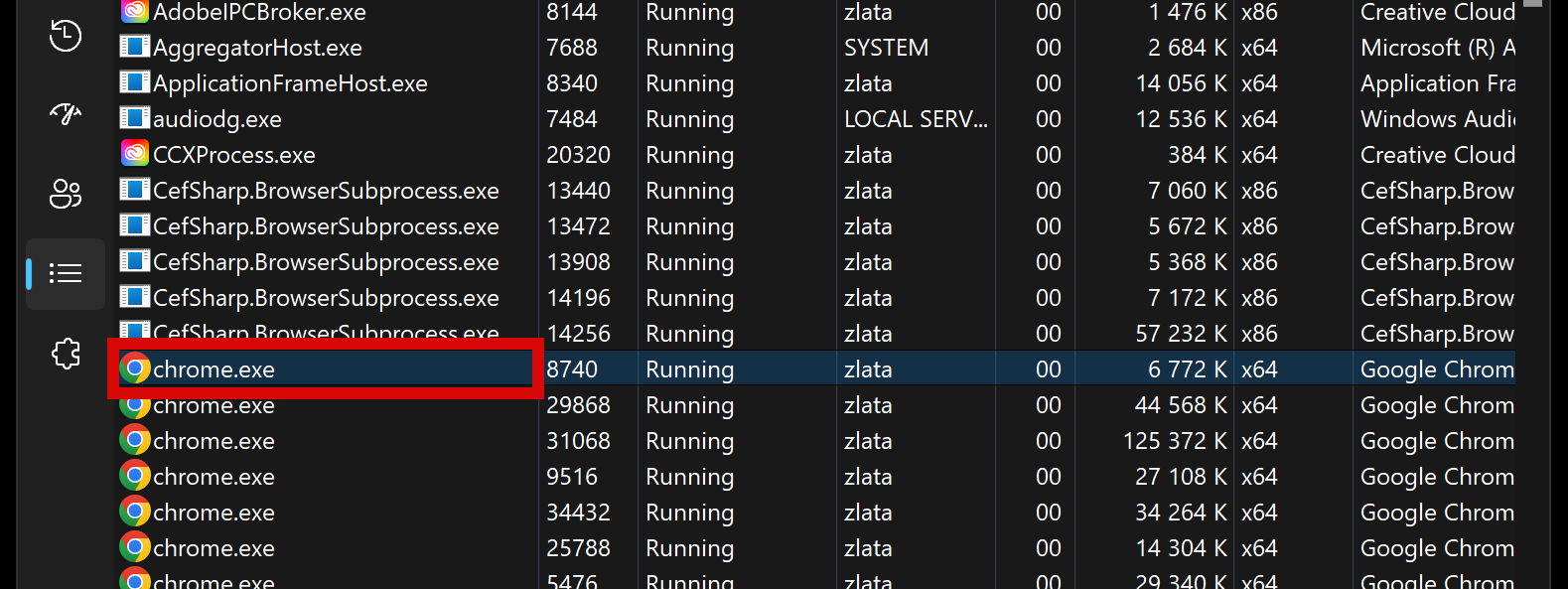The width and height of the screenshot is (1568, 589).
Task: Open the App history sidebar page
Action: (66, 36)
